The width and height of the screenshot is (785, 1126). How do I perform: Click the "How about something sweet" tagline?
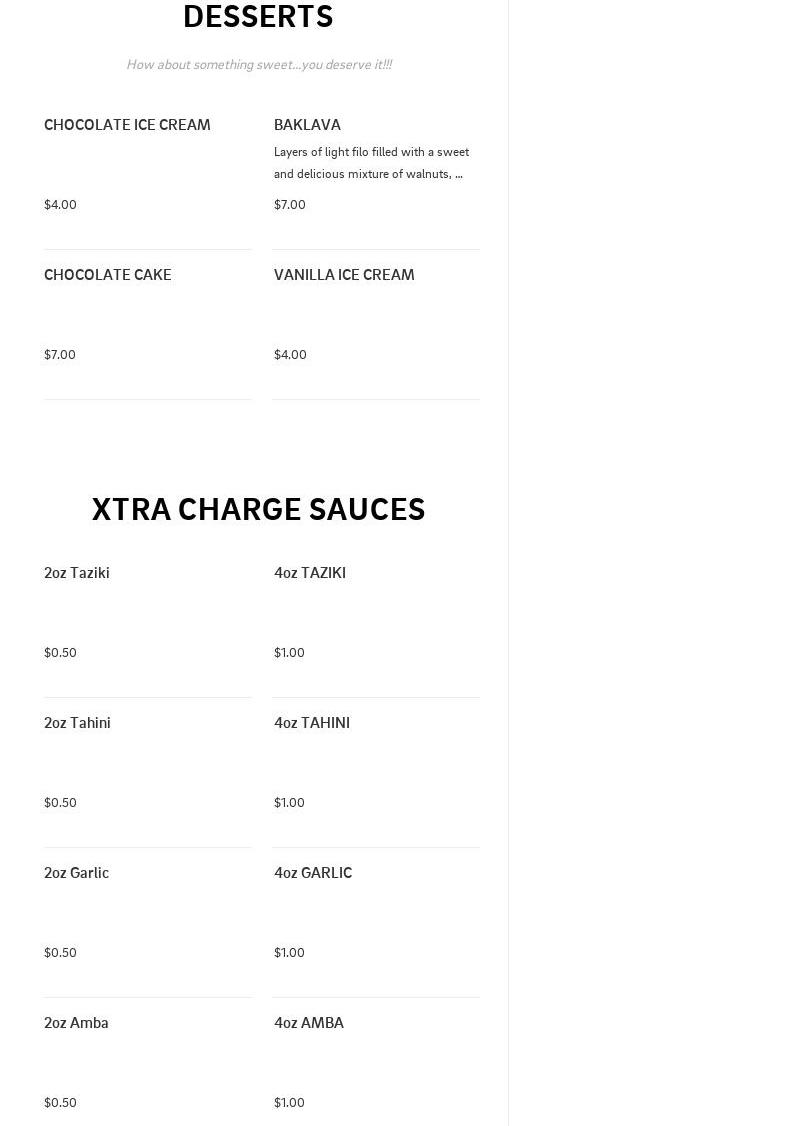click(x=259, y=65)
